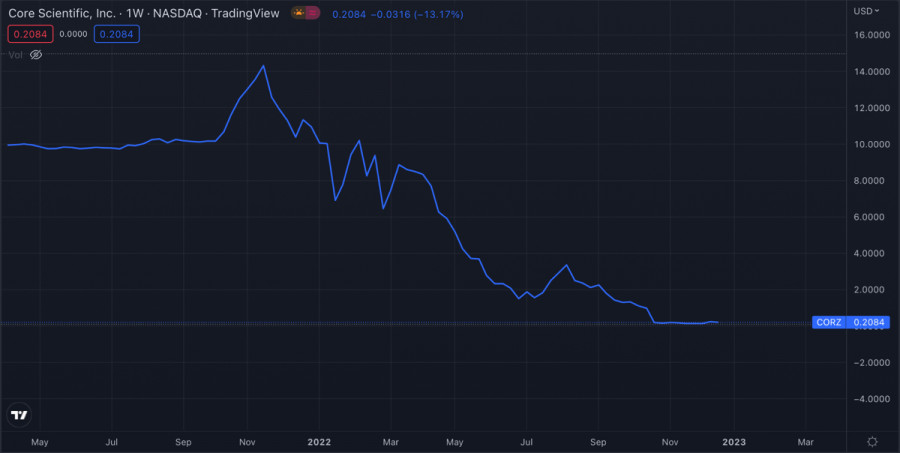Click the price peak near 14.0000
The height and width of the screenshot is (453, 900).
263,65
